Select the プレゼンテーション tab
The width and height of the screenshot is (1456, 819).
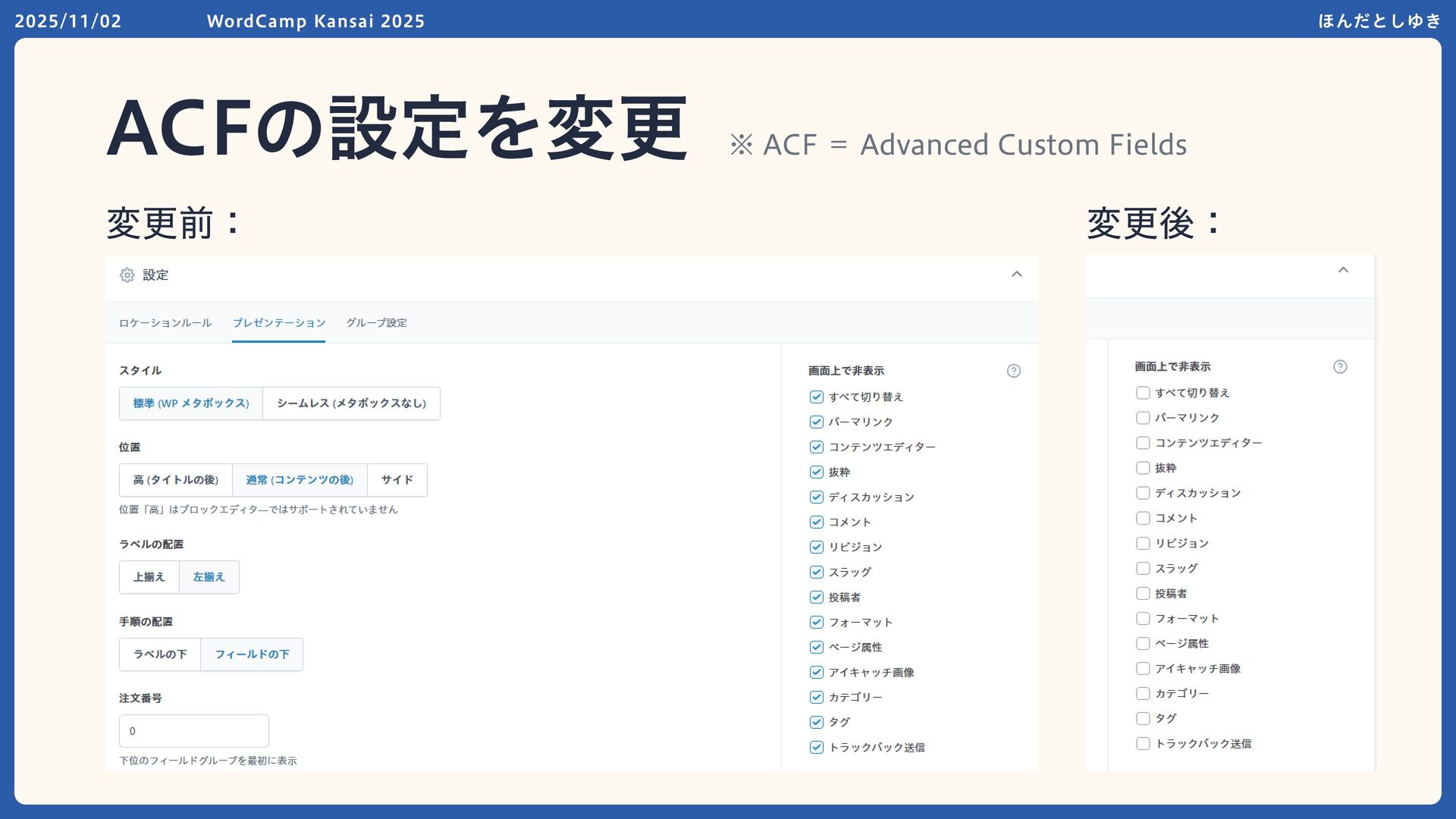[278, 323]
